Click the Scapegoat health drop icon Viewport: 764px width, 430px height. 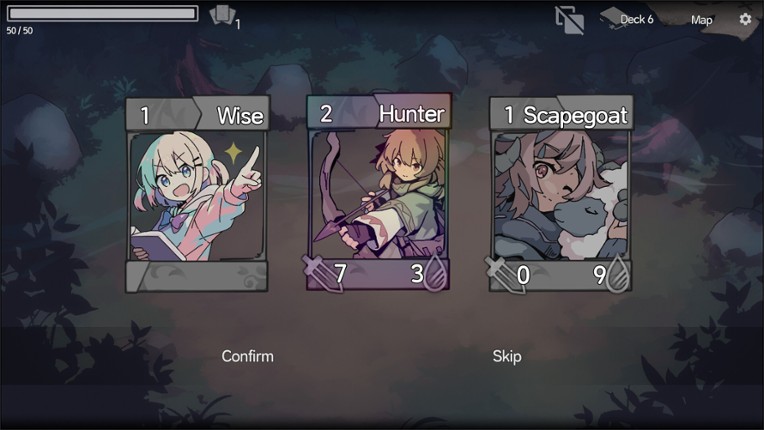pos(617,275)
